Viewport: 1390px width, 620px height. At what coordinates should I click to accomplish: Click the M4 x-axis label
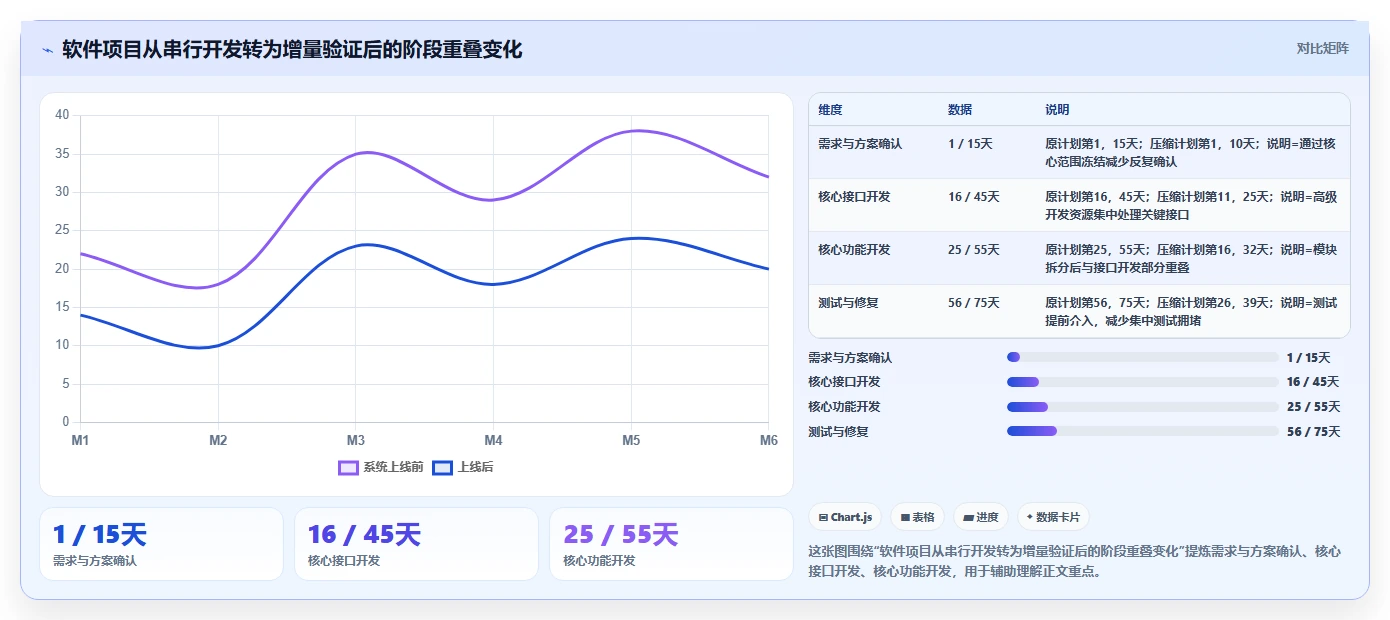(x=493, y=440)
